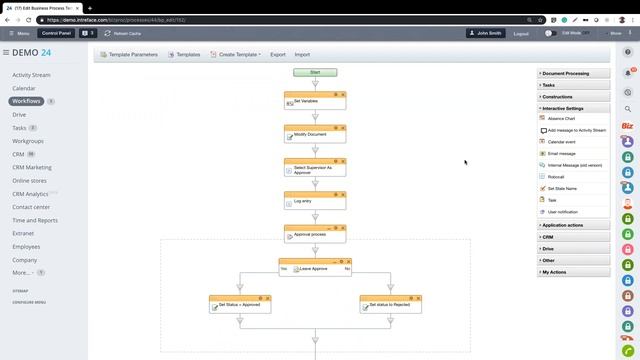Bookmark page with star icon in address bar
The height and width of the screenshot is (360, 640).
tap(540, 20)
